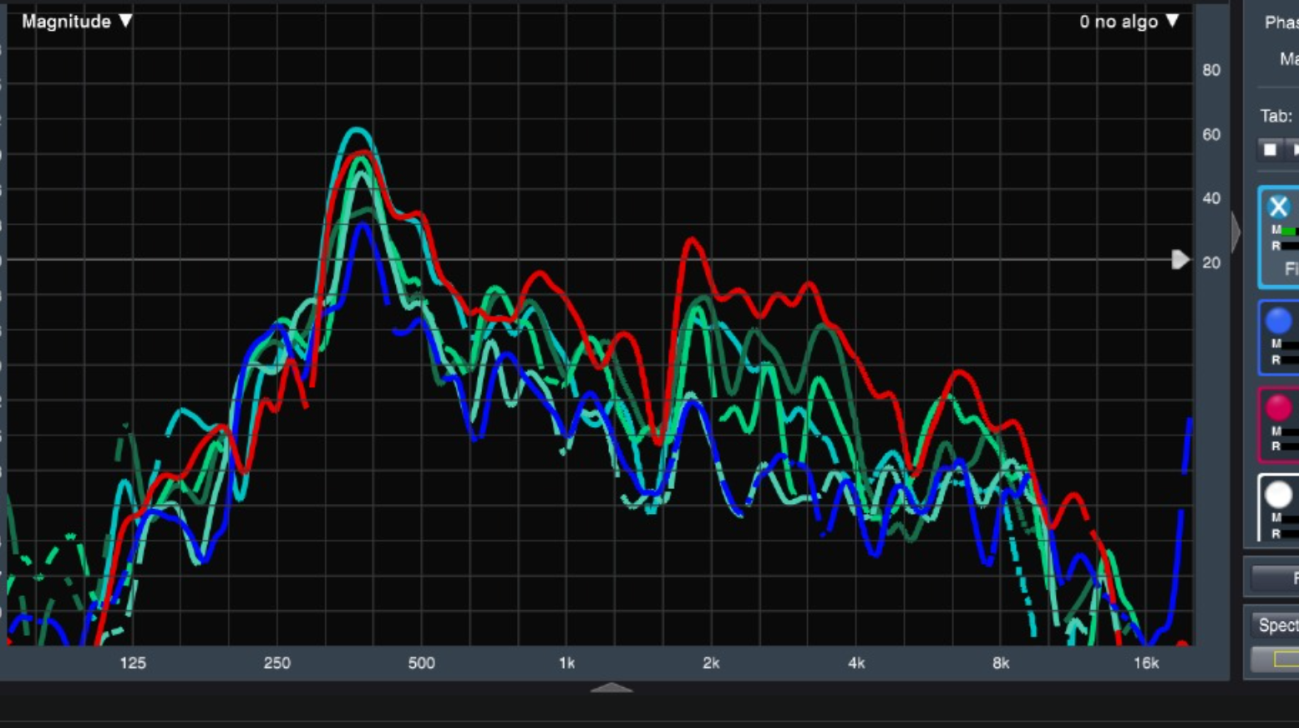Click the cyan X measurement engine icon

point(1278,207)
